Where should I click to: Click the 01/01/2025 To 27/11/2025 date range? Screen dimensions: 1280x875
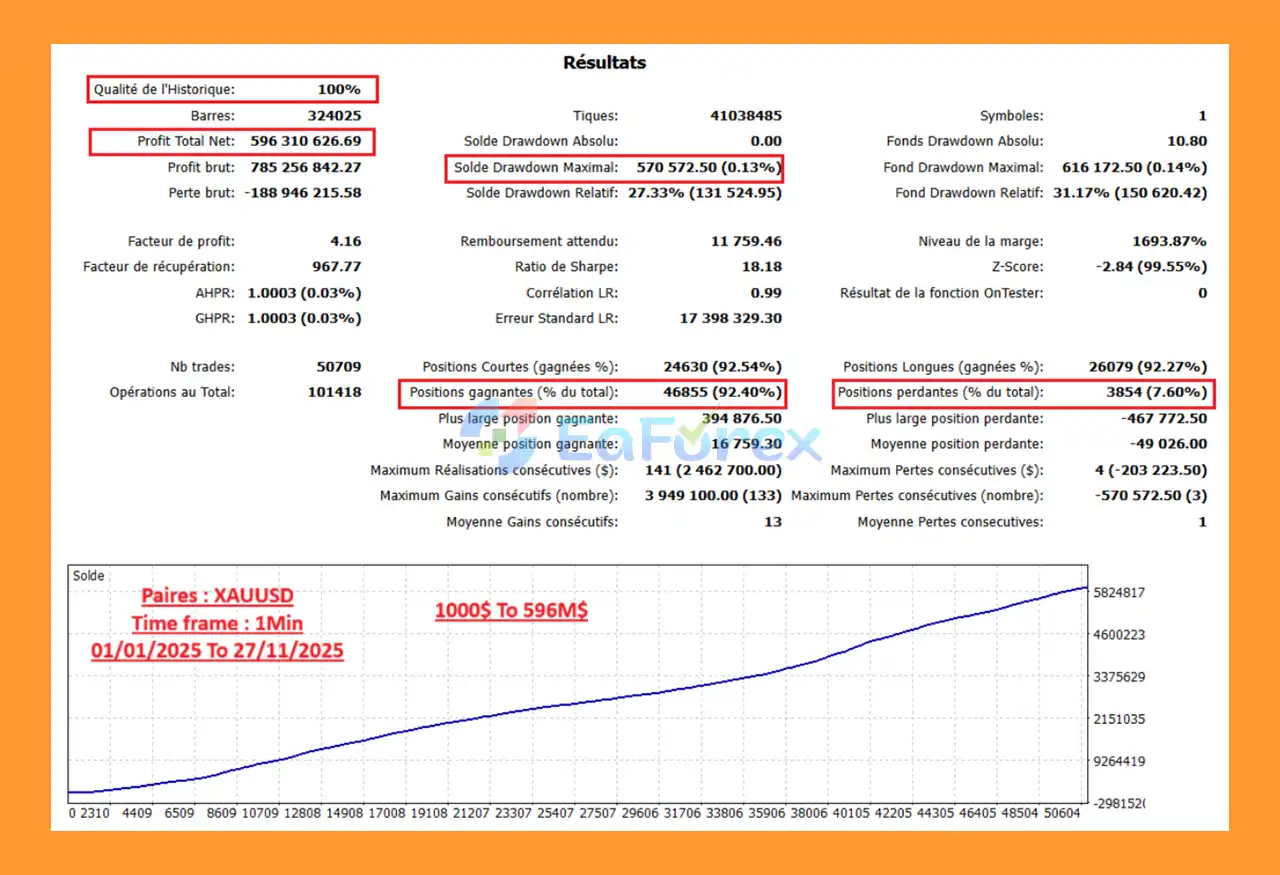coord(217,651)
